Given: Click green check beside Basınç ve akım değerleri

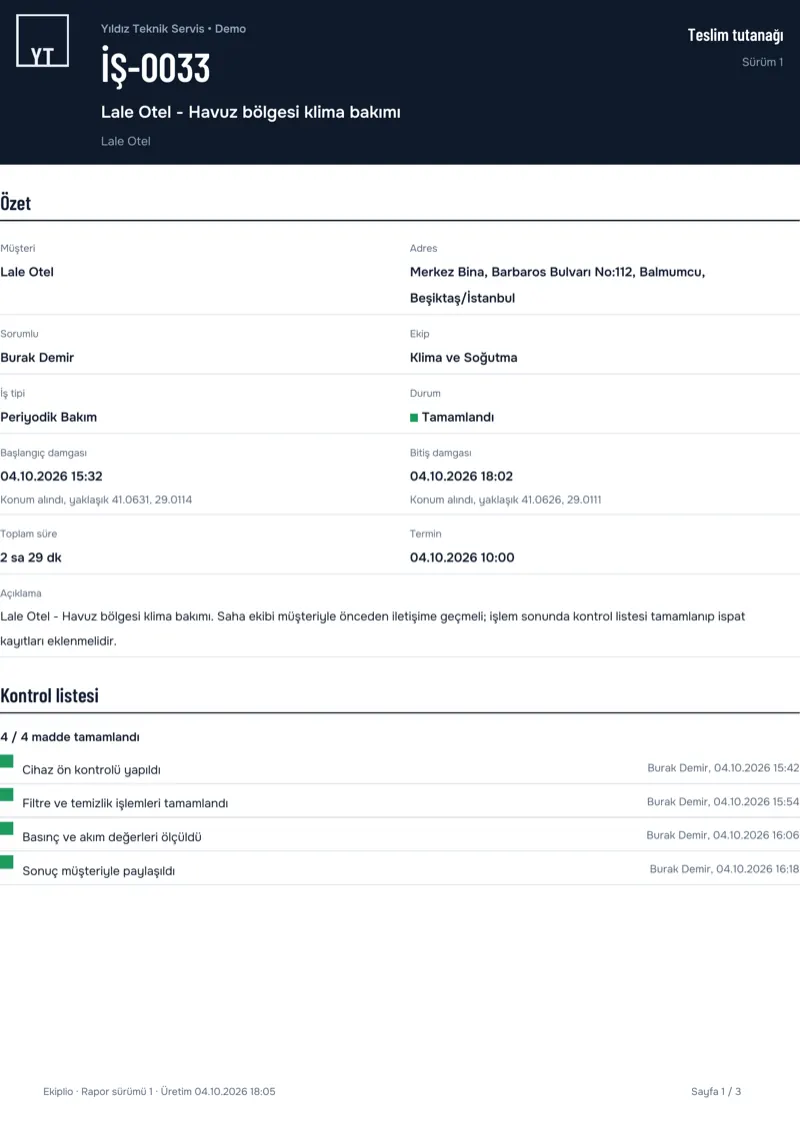Looking at the screenshot, I should point(7,828).
